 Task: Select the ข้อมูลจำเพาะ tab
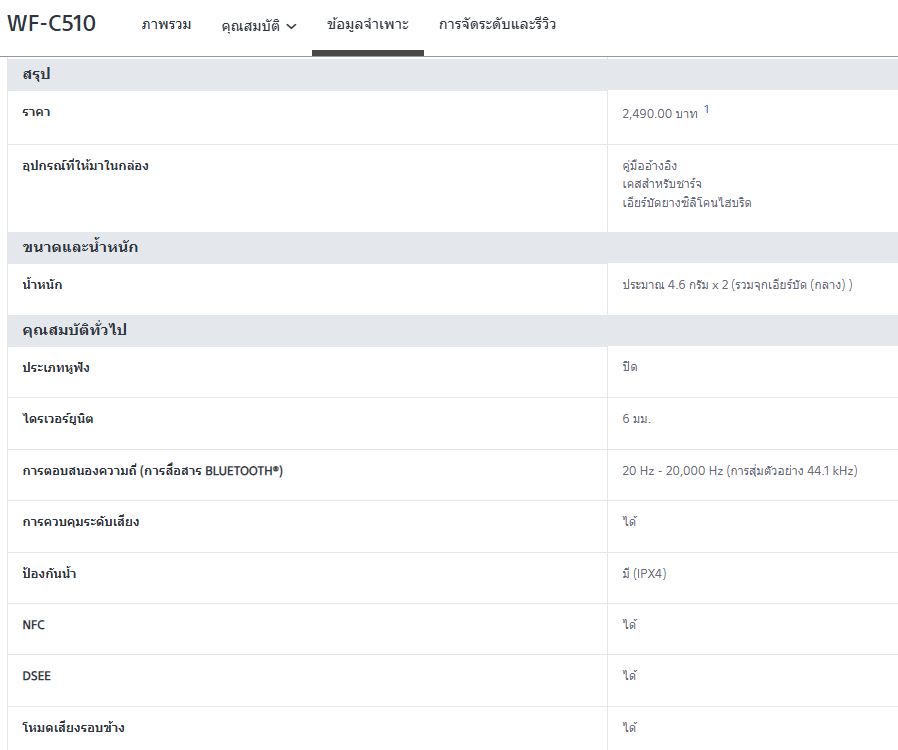tap(368, 25)
